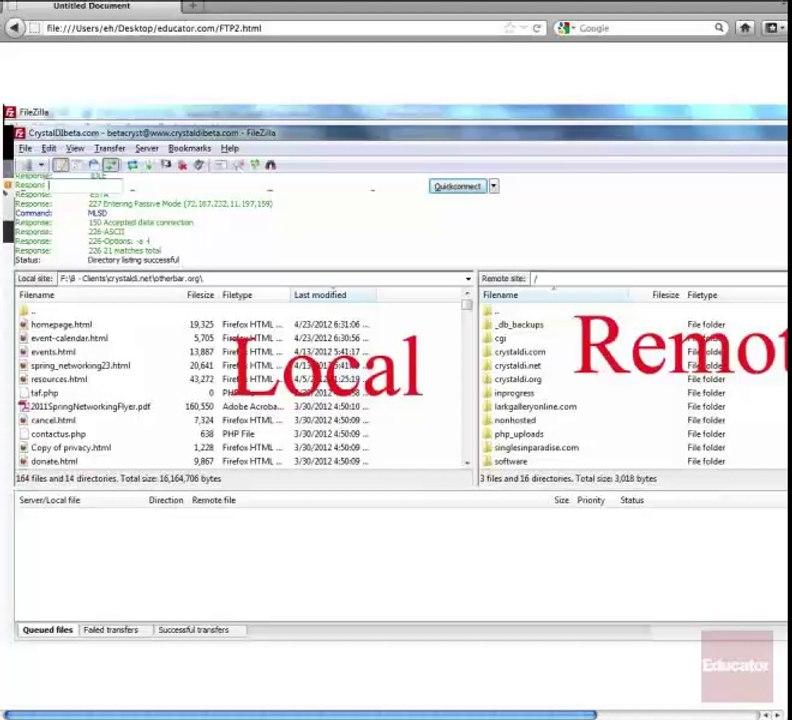792x720 pixels.
Task: Open the Bookmarks menu
Action: [x=189, y=149]
